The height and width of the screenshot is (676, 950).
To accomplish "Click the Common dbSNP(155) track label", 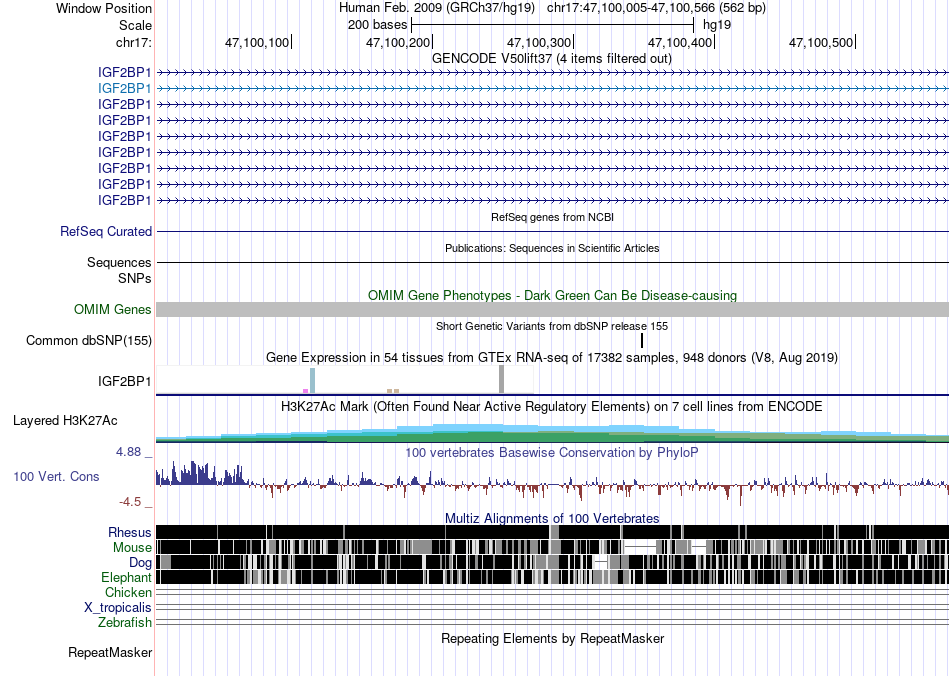I will click(89, 340).
